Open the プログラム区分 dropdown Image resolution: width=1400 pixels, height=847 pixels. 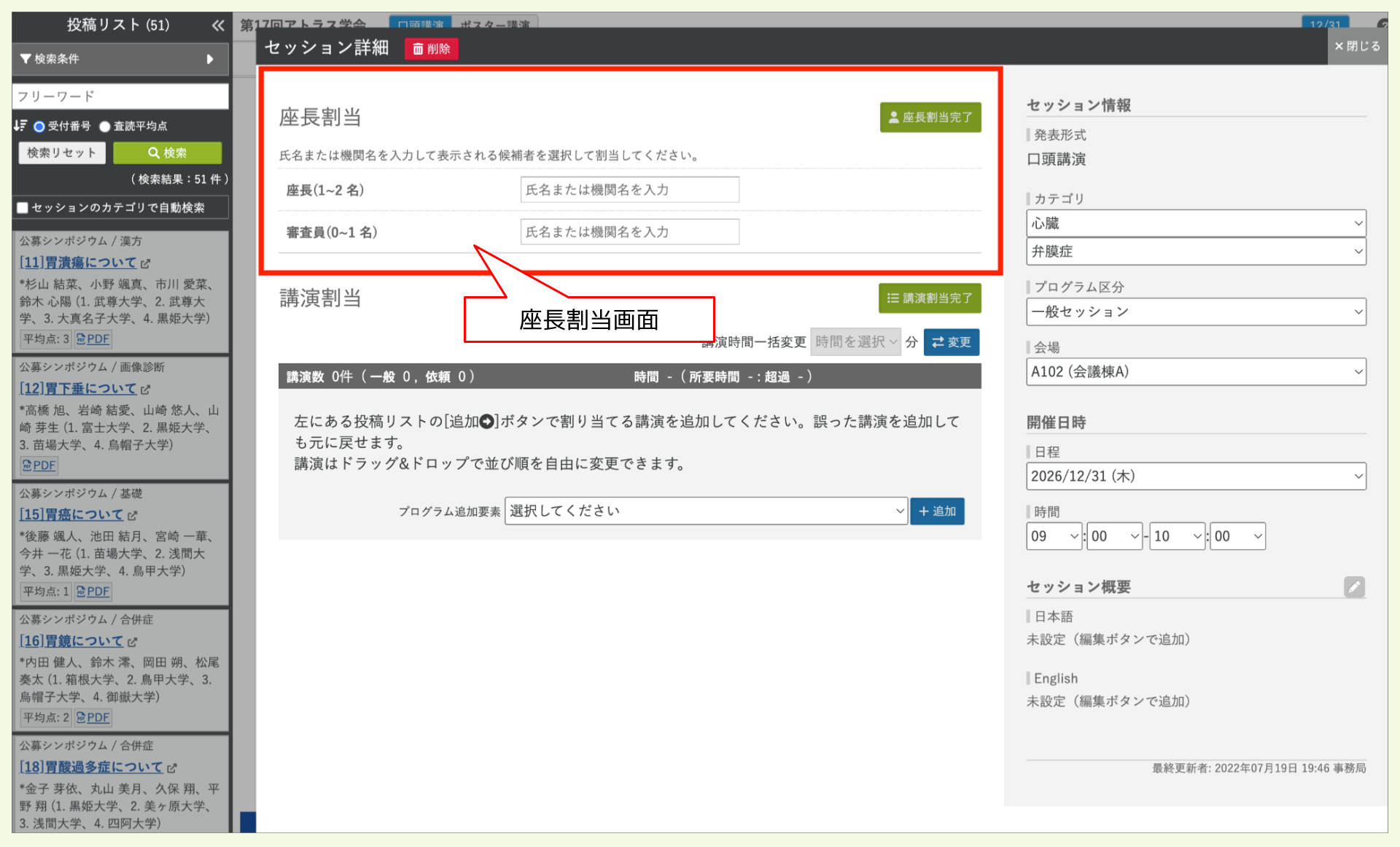(1195, 312)
